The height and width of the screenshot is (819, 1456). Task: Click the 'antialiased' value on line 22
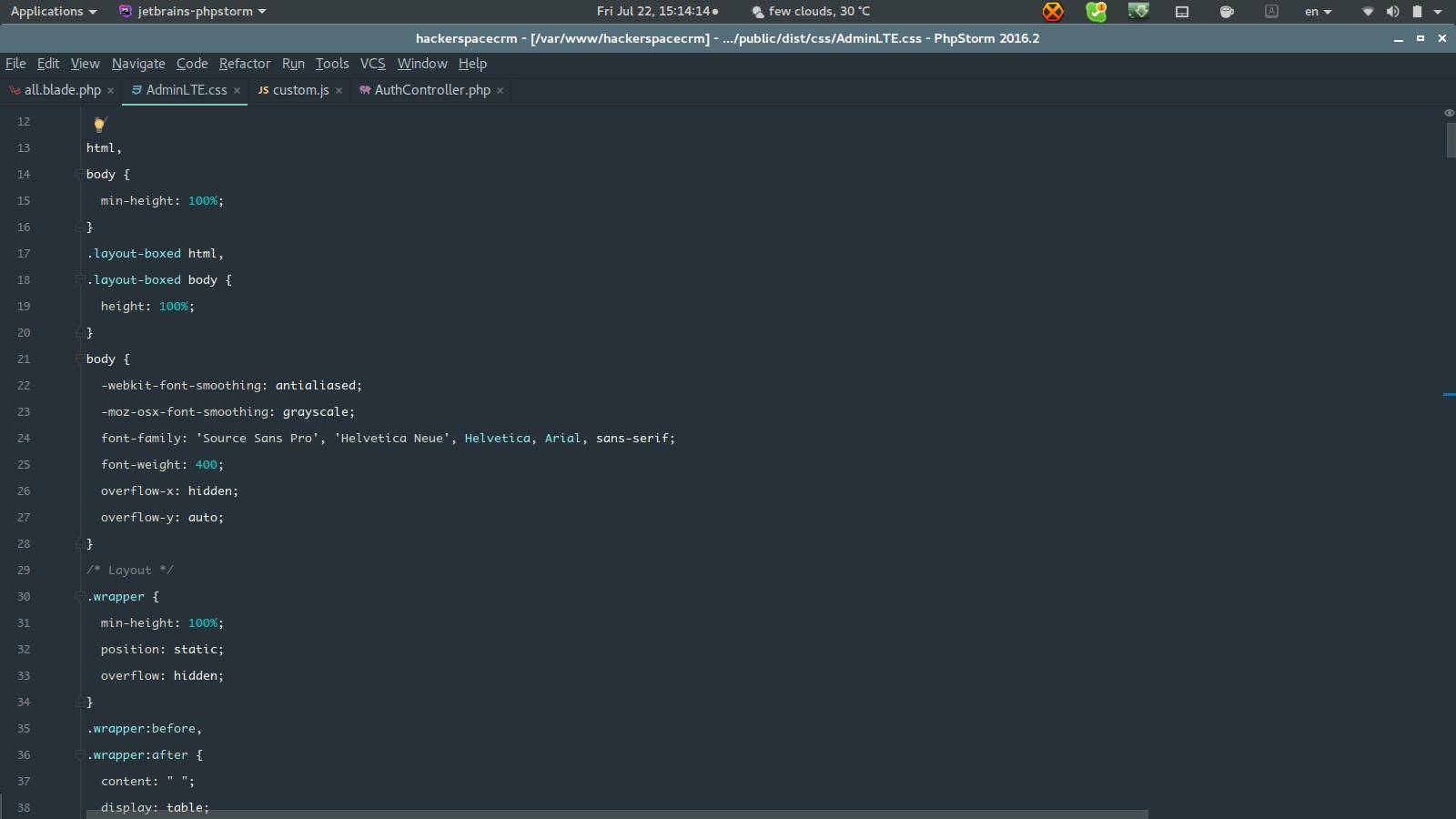coord(315,385)
